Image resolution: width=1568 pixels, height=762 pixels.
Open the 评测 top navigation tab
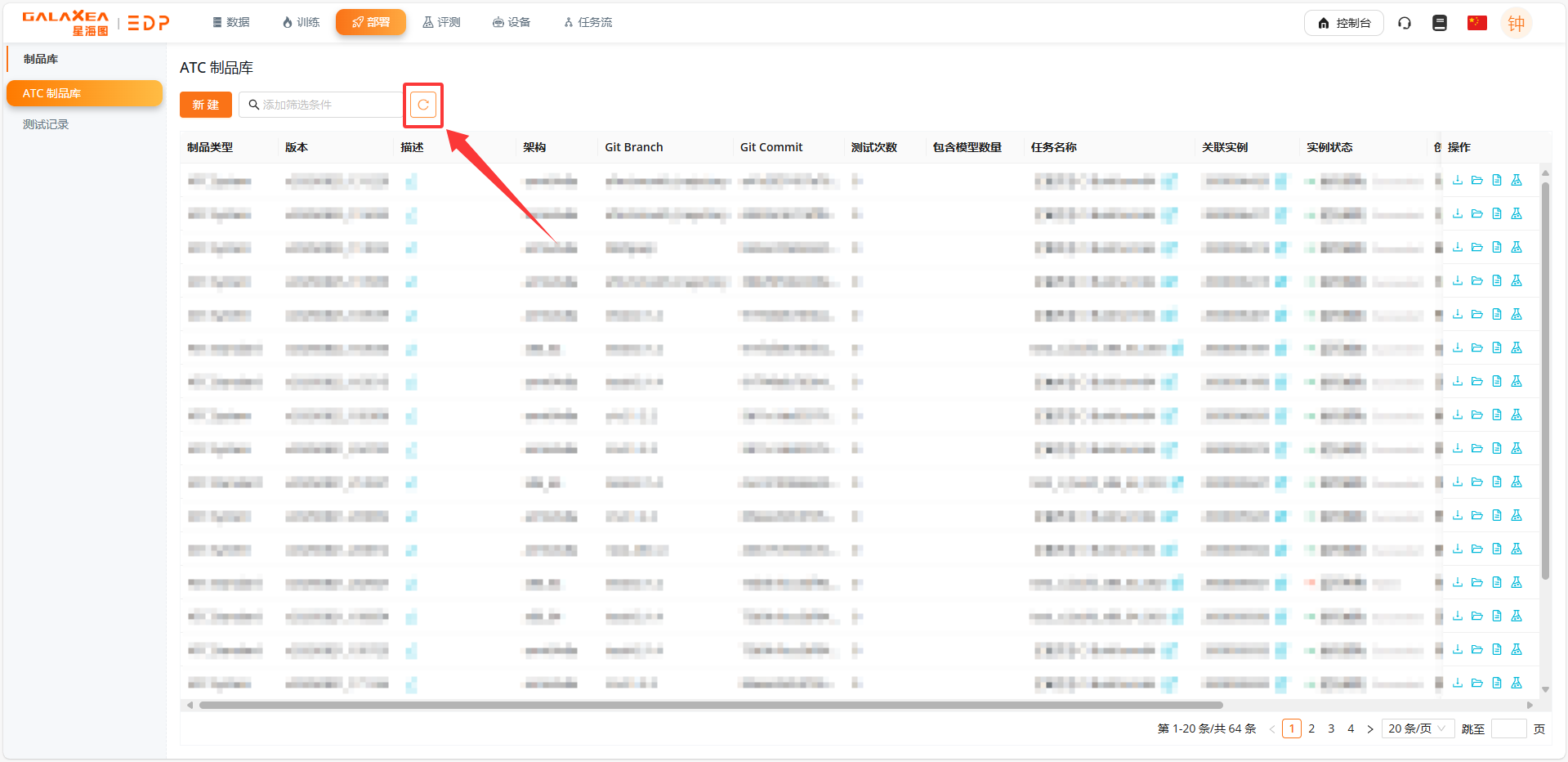point(441,22)
